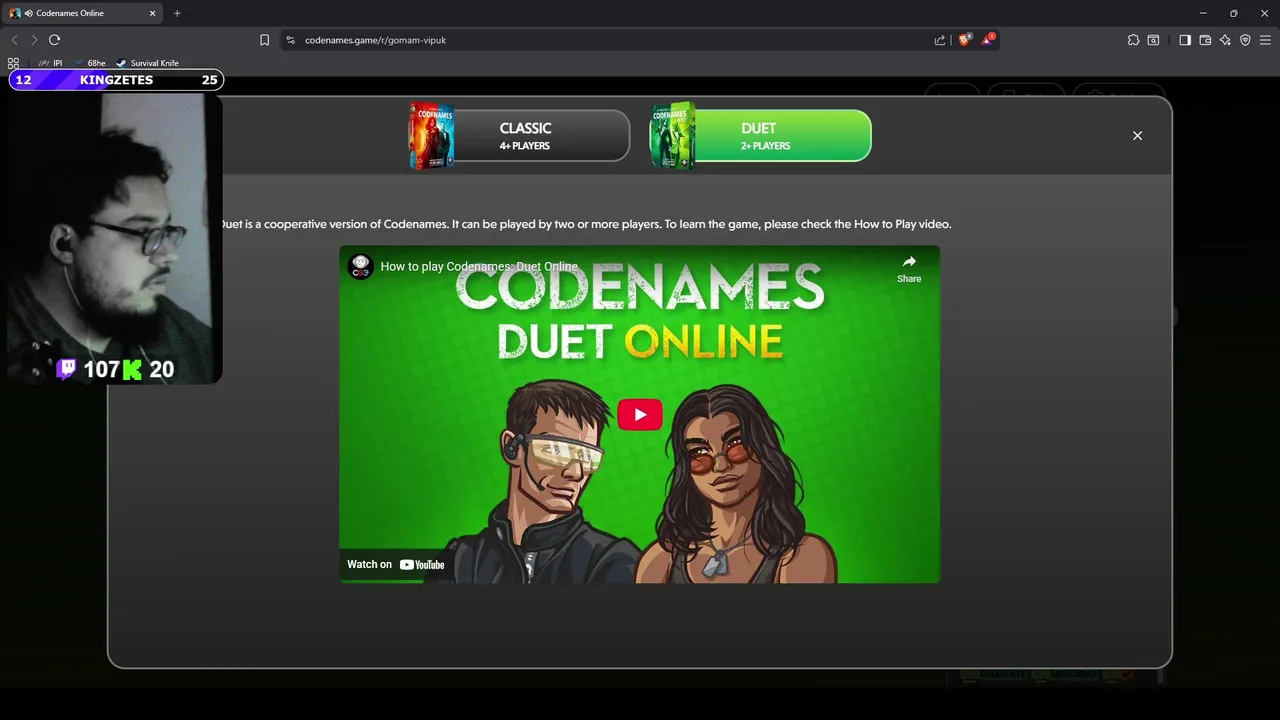Open the 68he bookmark

[89, 63]
